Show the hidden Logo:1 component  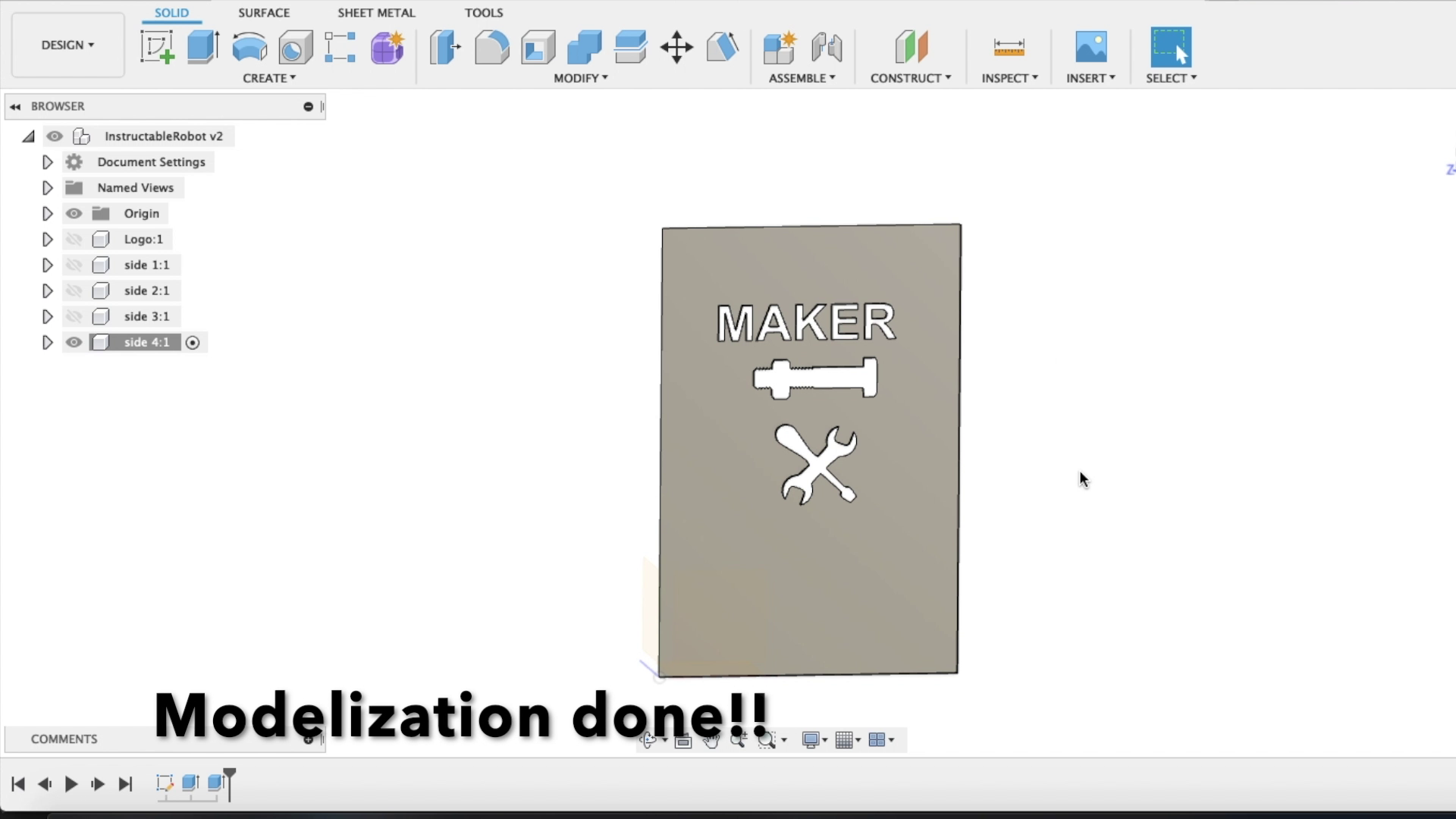click(74, 240)
